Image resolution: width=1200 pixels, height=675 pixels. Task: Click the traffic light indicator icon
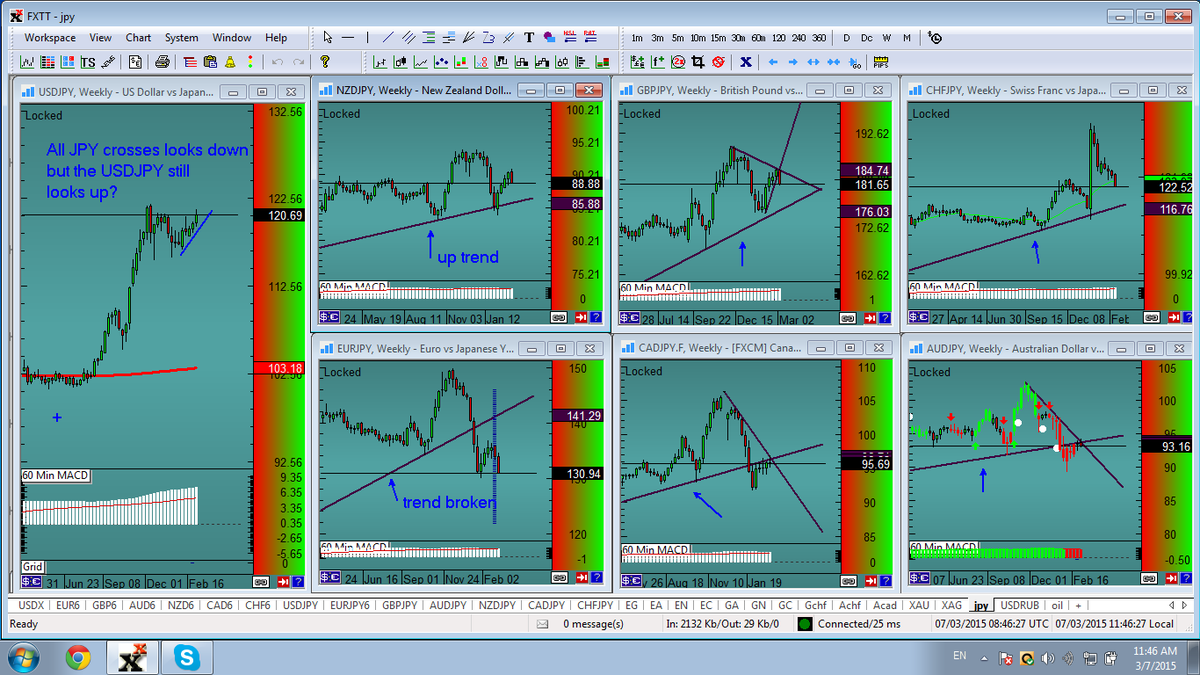click(x=250, y=62)
